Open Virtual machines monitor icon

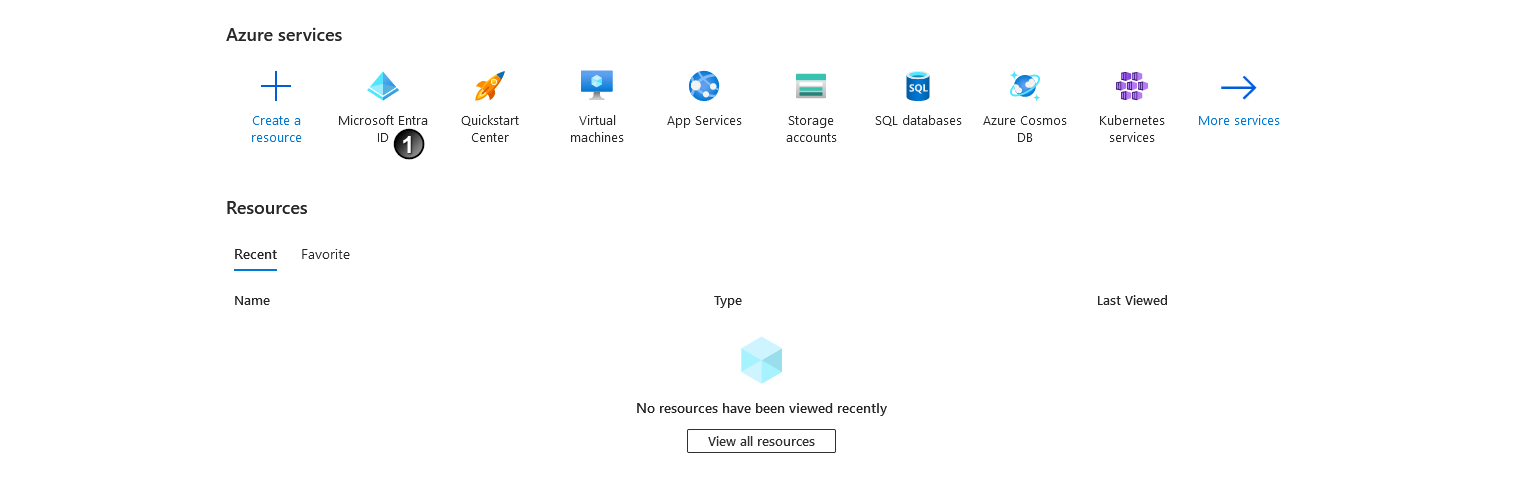[x=597, y=85]
